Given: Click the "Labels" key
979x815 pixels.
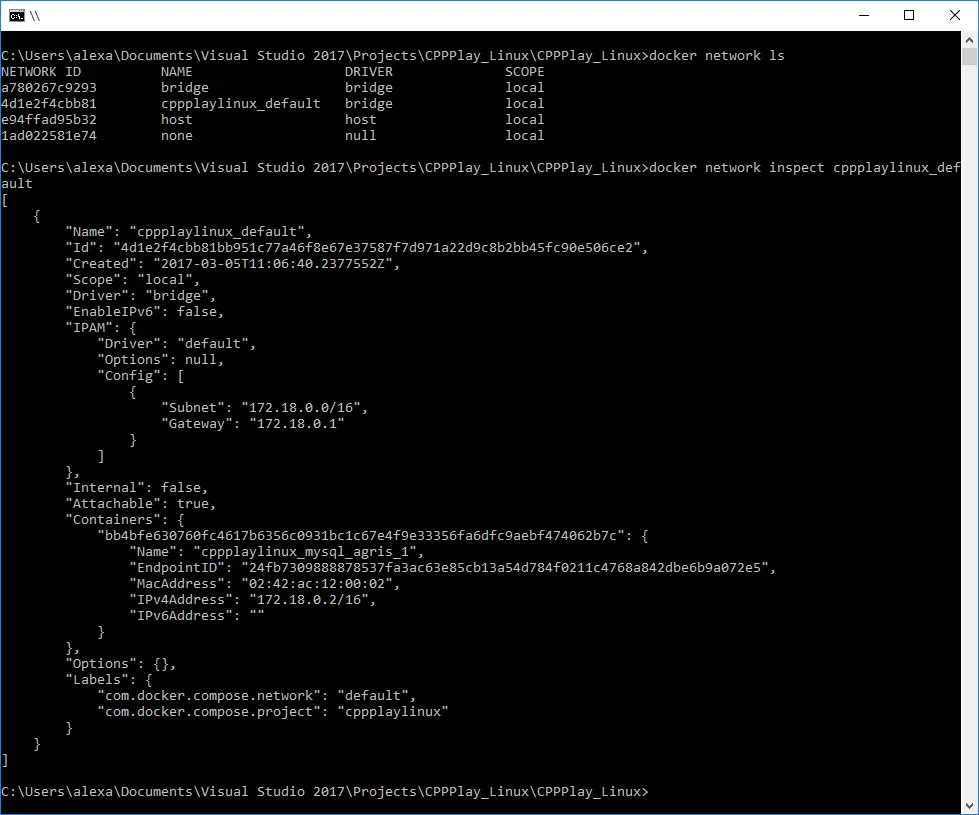Looking at the screenshot, I should click(101, 679).
